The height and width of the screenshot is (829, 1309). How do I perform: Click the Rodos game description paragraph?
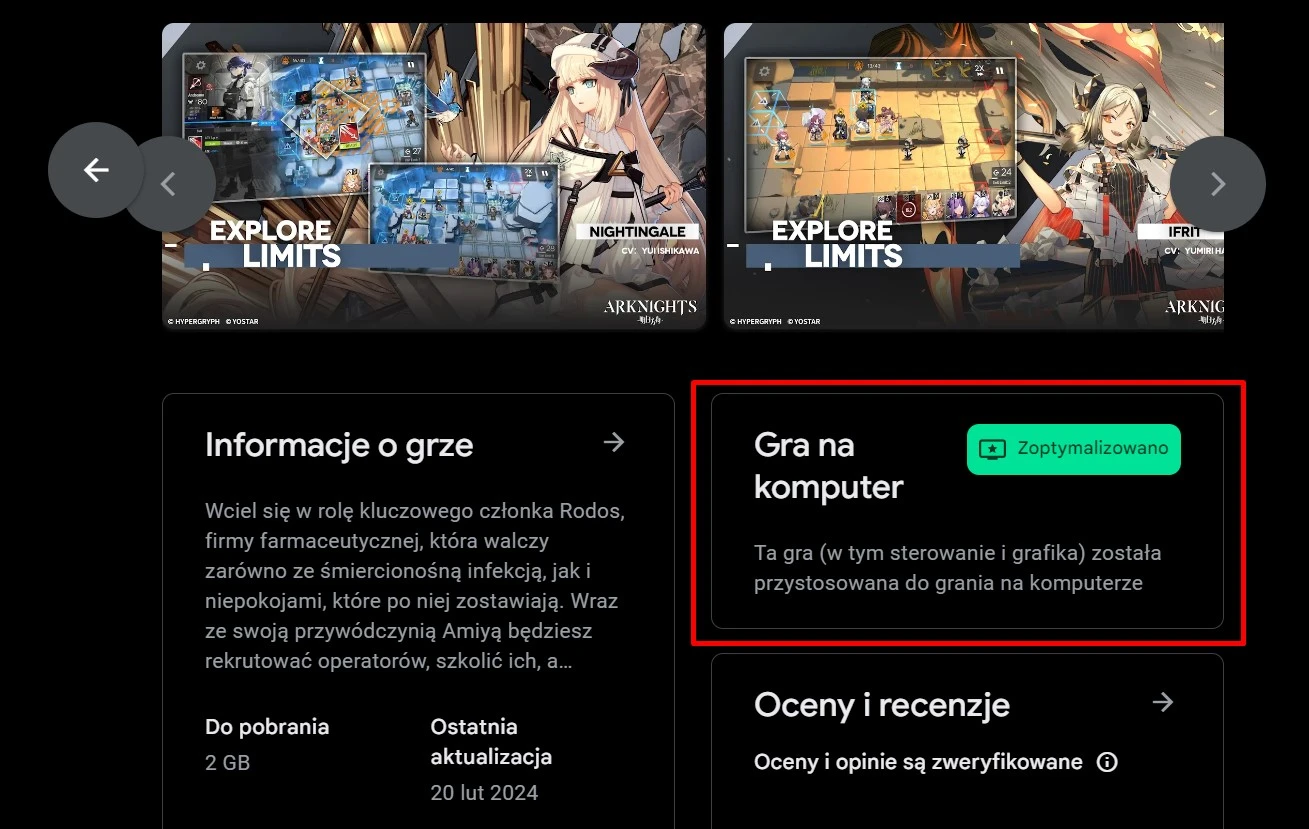pyautogui.click(x=415, y=587)
